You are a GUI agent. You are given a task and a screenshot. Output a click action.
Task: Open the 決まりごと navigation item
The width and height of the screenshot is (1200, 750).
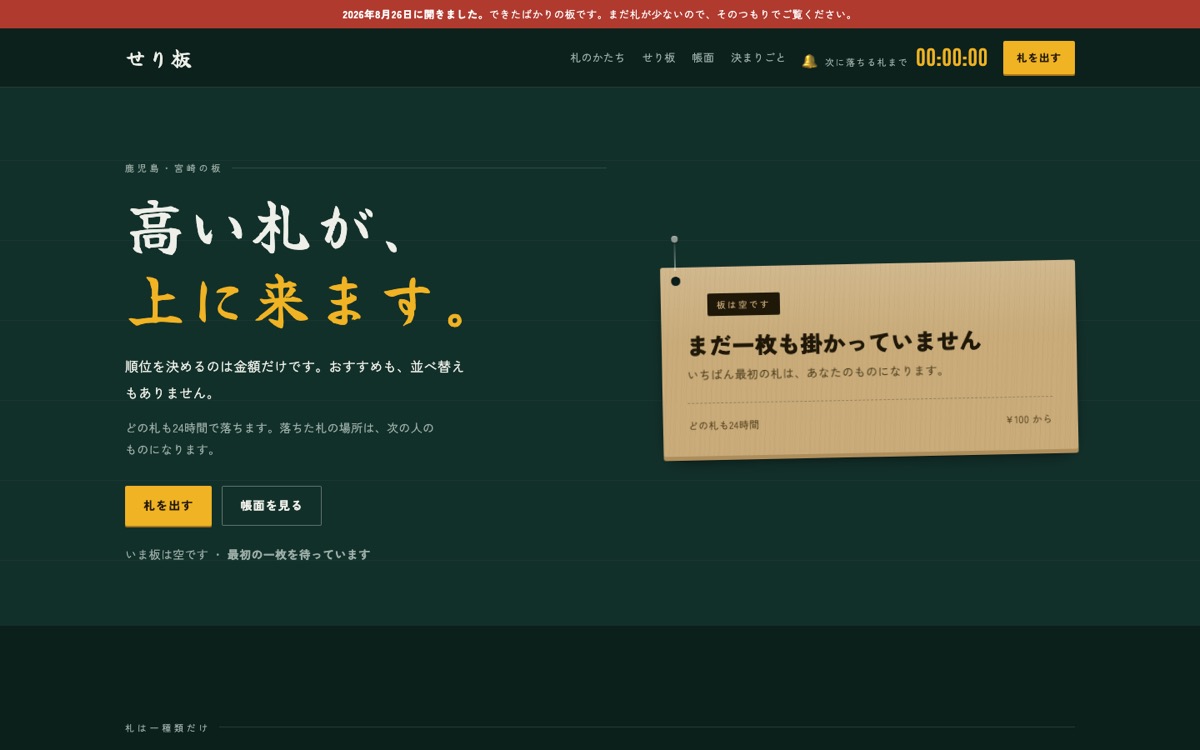coord(758,58)
